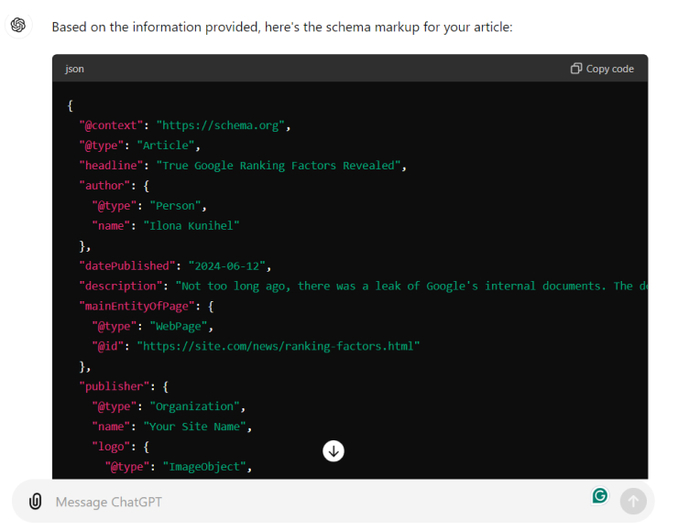This screenshot has height=530, width=700.
Task: Click the "ImageObject" value
Action: click(x=204, y=467)
